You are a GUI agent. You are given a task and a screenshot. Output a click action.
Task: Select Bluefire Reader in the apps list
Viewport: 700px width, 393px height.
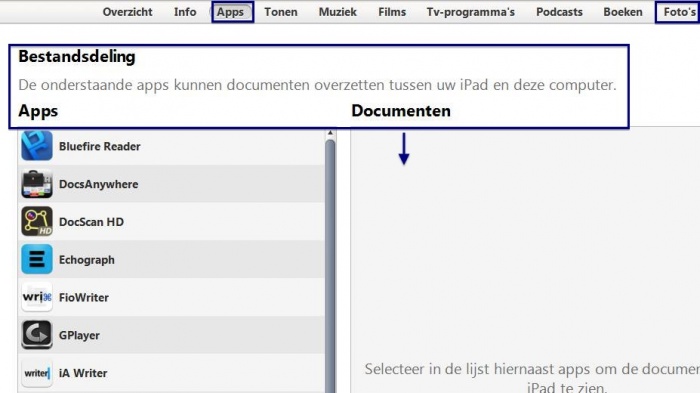pos(171,146)
